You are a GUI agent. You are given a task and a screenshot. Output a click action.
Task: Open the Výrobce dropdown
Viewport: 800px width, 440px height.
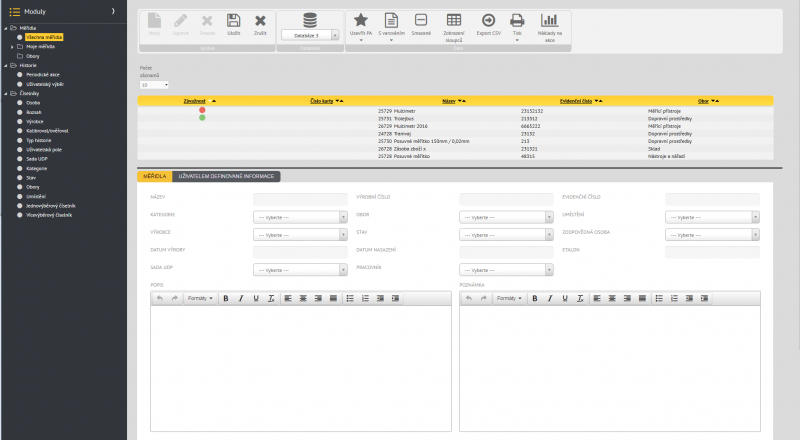(x=300, y=235)
